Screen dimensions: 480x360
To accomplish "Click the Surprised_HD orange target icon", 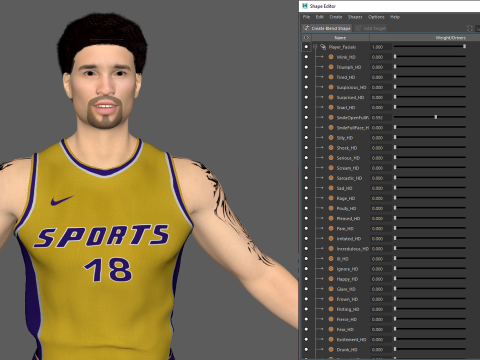I will click(x=331, y=97).
